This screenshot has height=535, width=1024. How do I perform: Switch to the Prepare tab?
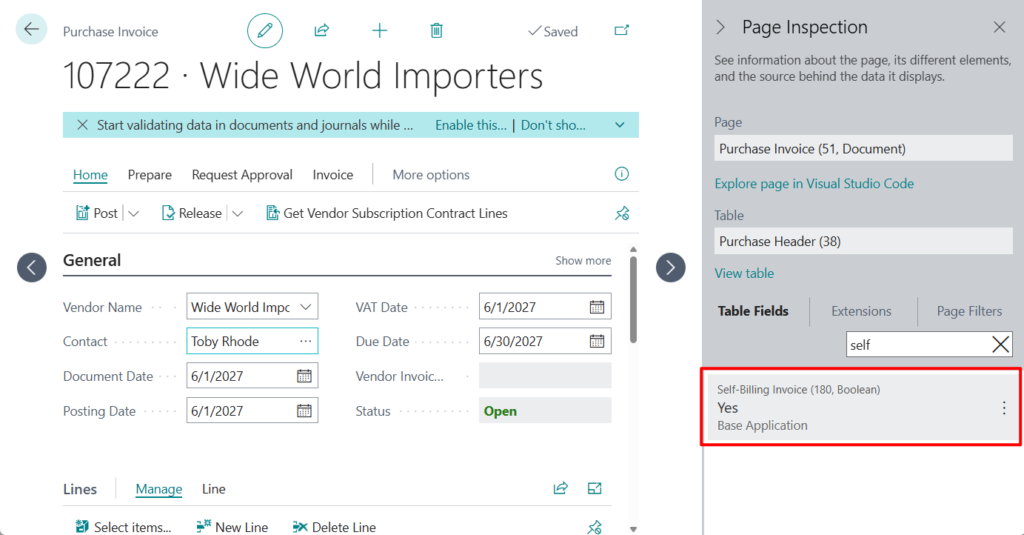point(149,175)
